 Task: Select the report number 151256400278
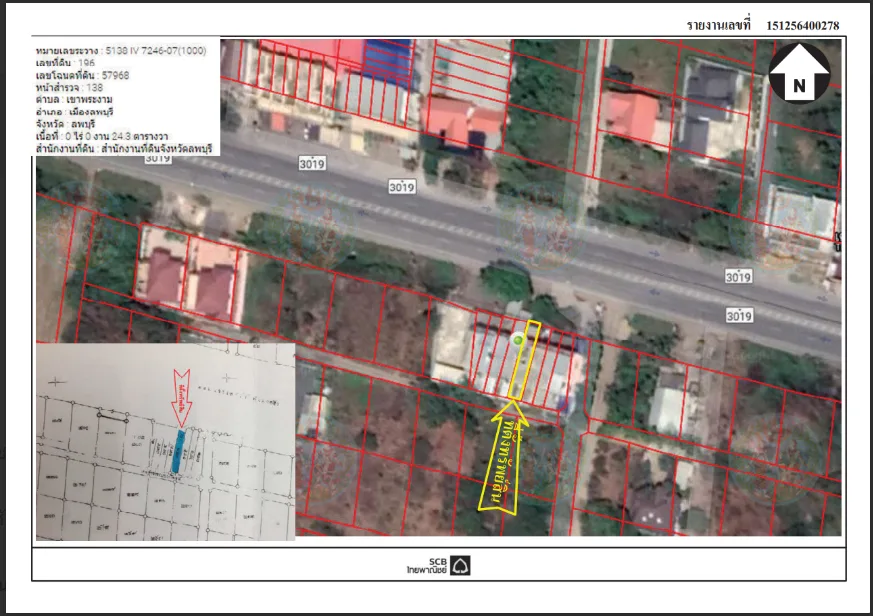[x=803, y=25]
